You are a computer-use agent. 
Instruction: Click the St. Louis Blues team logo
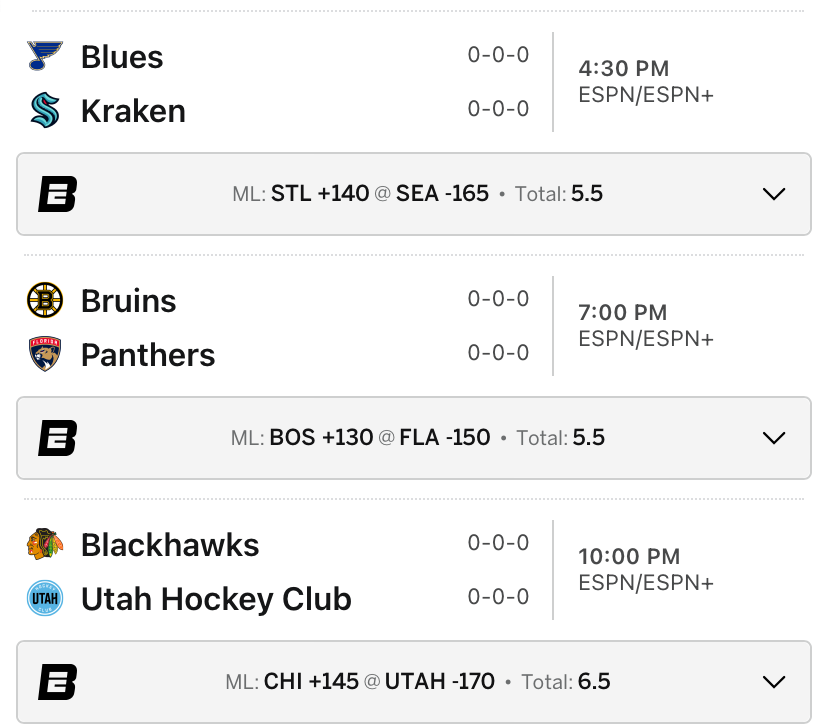click(x=45, y=56)
